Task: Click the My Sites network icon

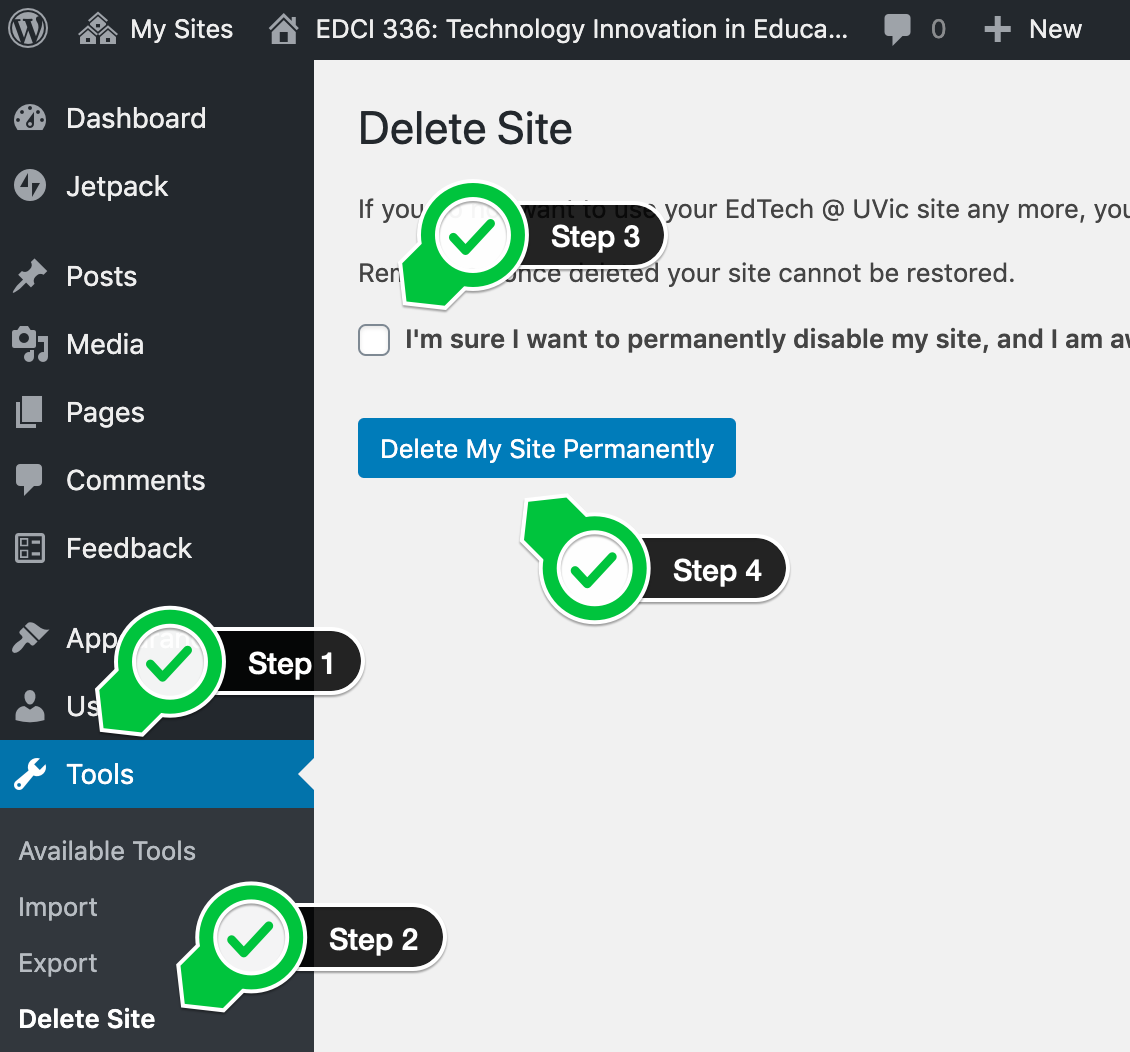Action: click(97, 30)
